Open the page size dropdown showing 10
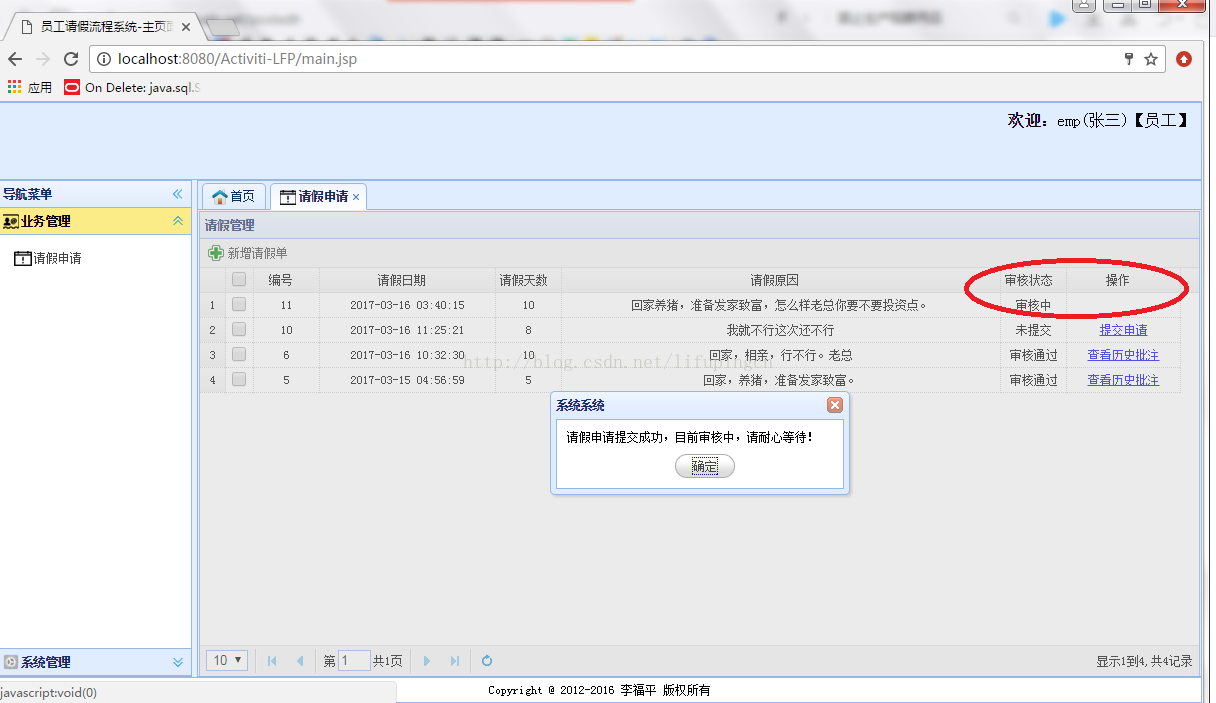This screenshot has width=1216, height=703. pos(227,660)
